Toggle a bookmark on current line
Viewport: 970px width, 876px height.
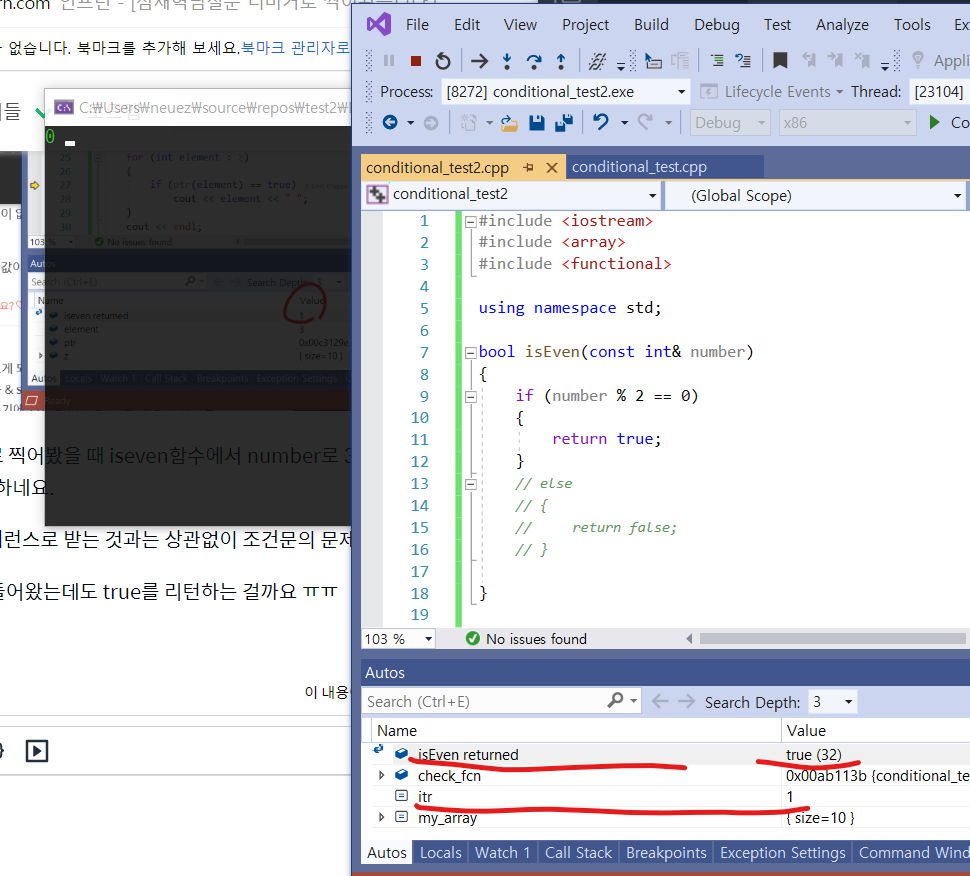click(x=780, y=61)
